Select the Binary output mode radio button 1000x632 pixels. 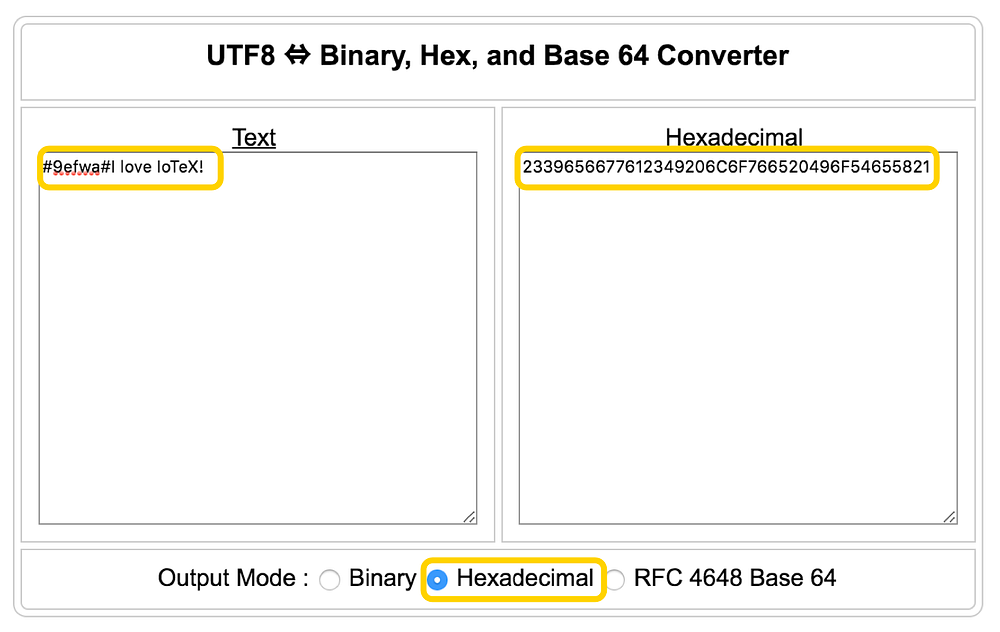click(x=330, y=579)
